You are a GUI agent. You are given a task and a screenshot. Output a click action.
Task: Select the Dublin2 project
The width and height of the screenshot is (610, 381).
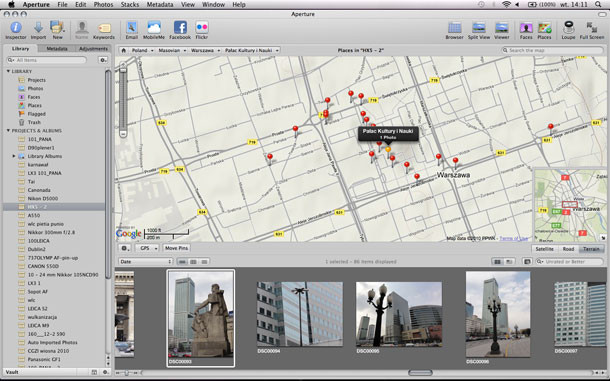click(36, 249)
